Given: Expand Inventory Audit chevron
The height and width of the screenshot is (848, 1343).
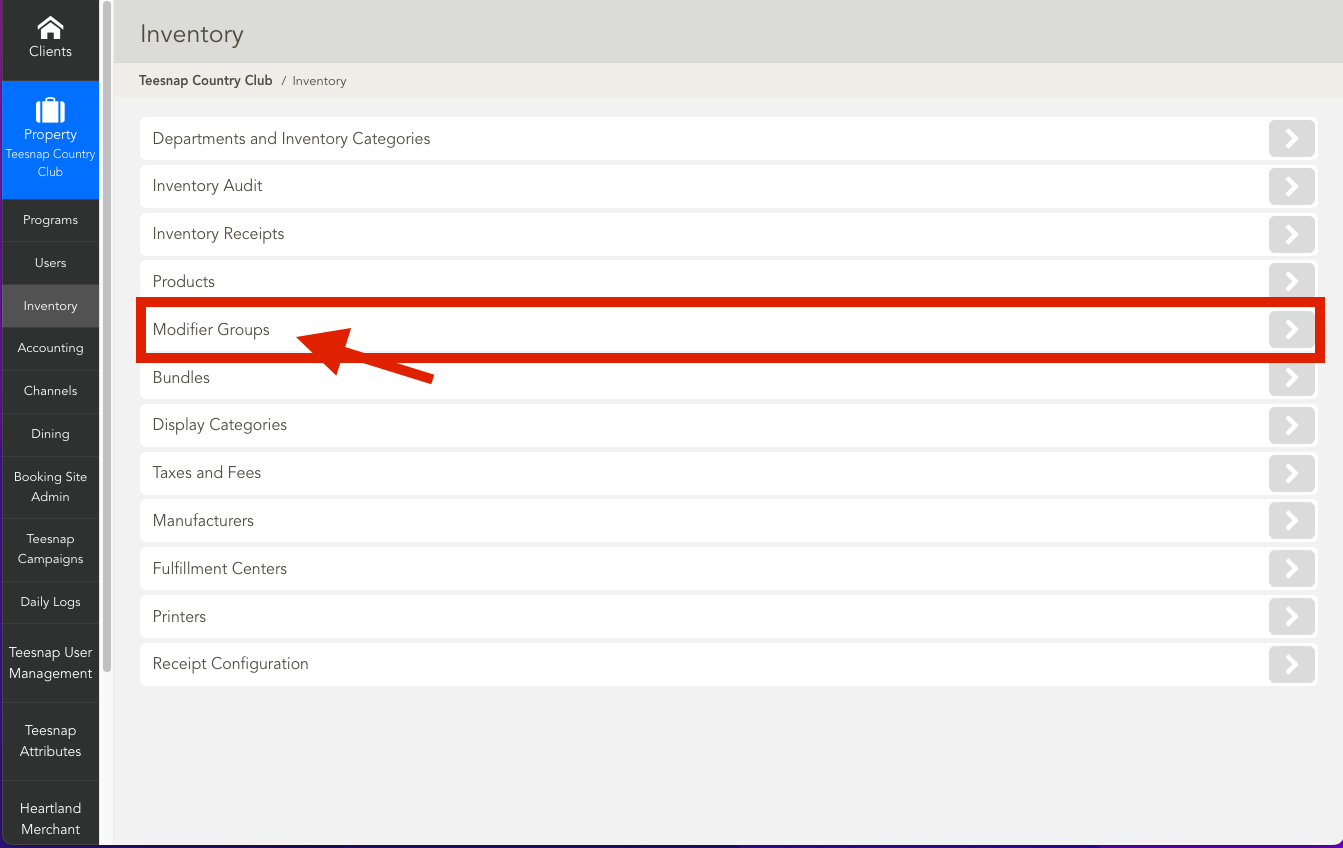Looking at the screenshot, I should (1291, 186).
